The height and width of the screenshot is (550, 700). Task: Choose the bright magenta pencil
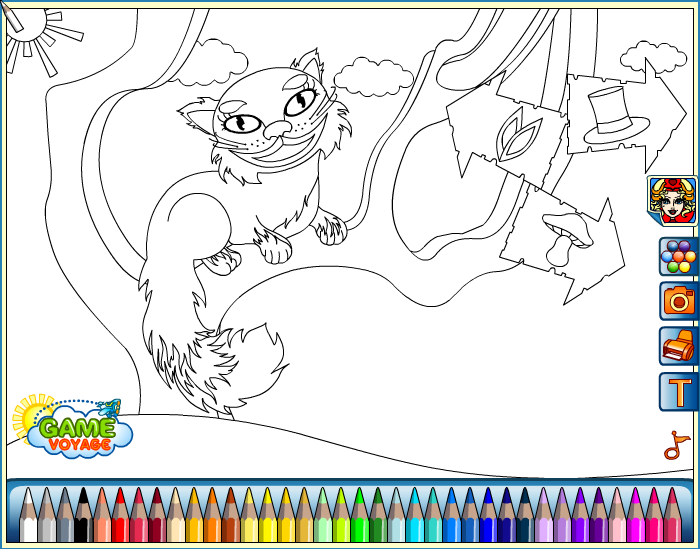point(635,515)
